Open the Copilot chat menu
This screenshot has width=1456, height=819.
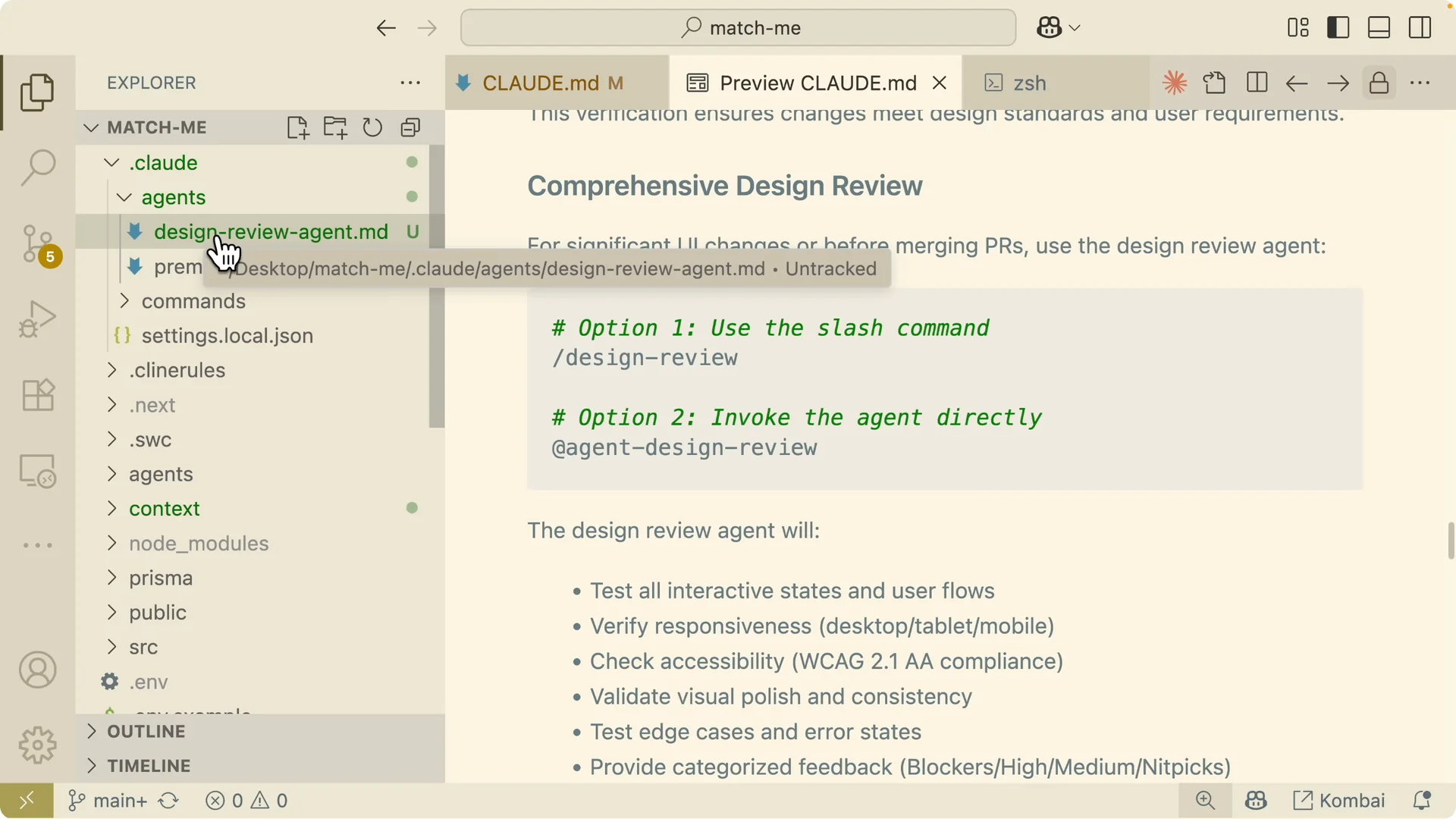coord(1058,28)
